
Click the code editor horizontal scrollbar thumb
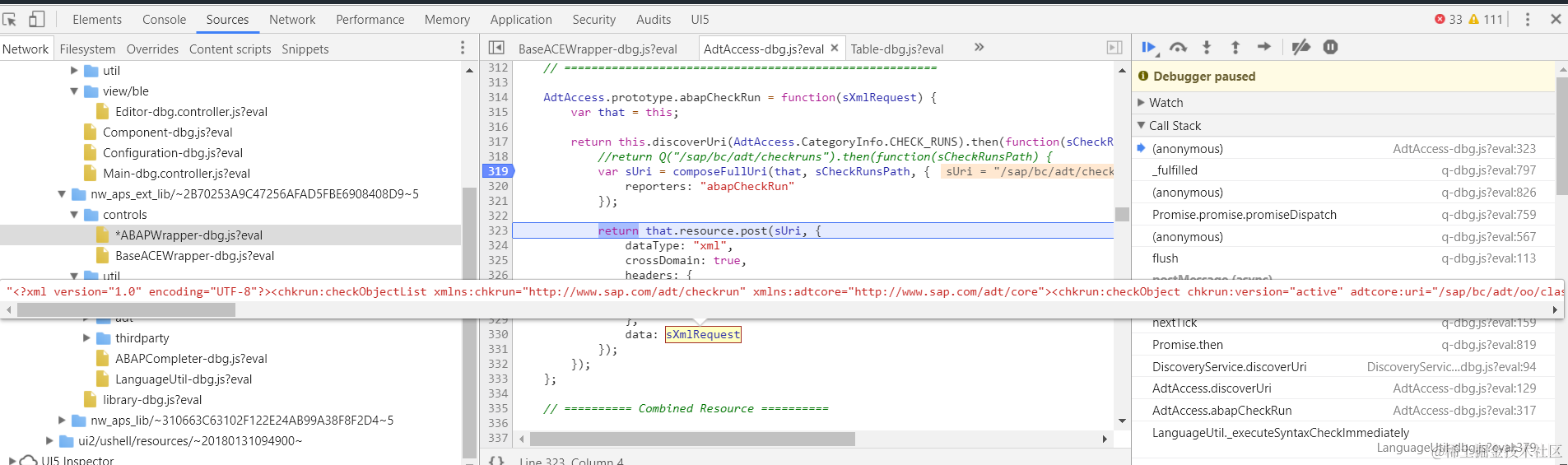pyautogui.click(x=692, y=439)
